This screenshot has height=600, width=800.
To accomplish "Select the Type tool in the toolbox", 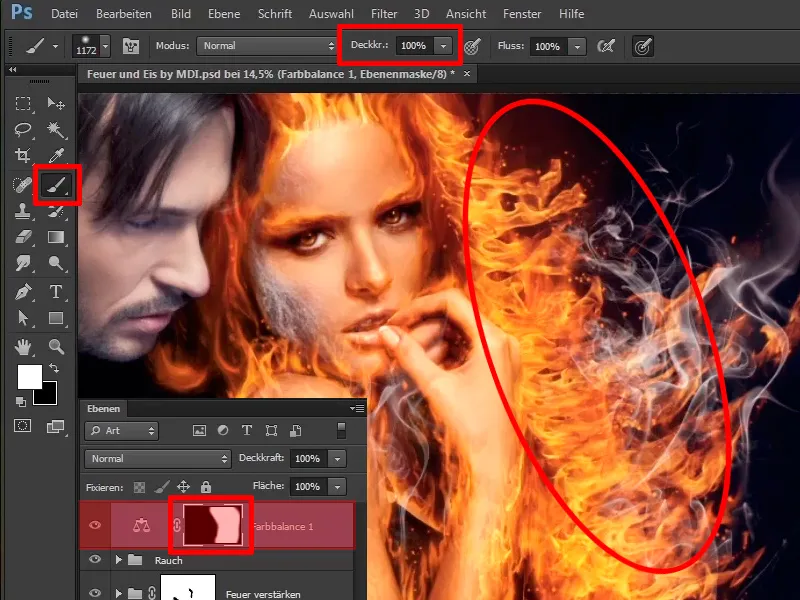I will click(56, 292).
